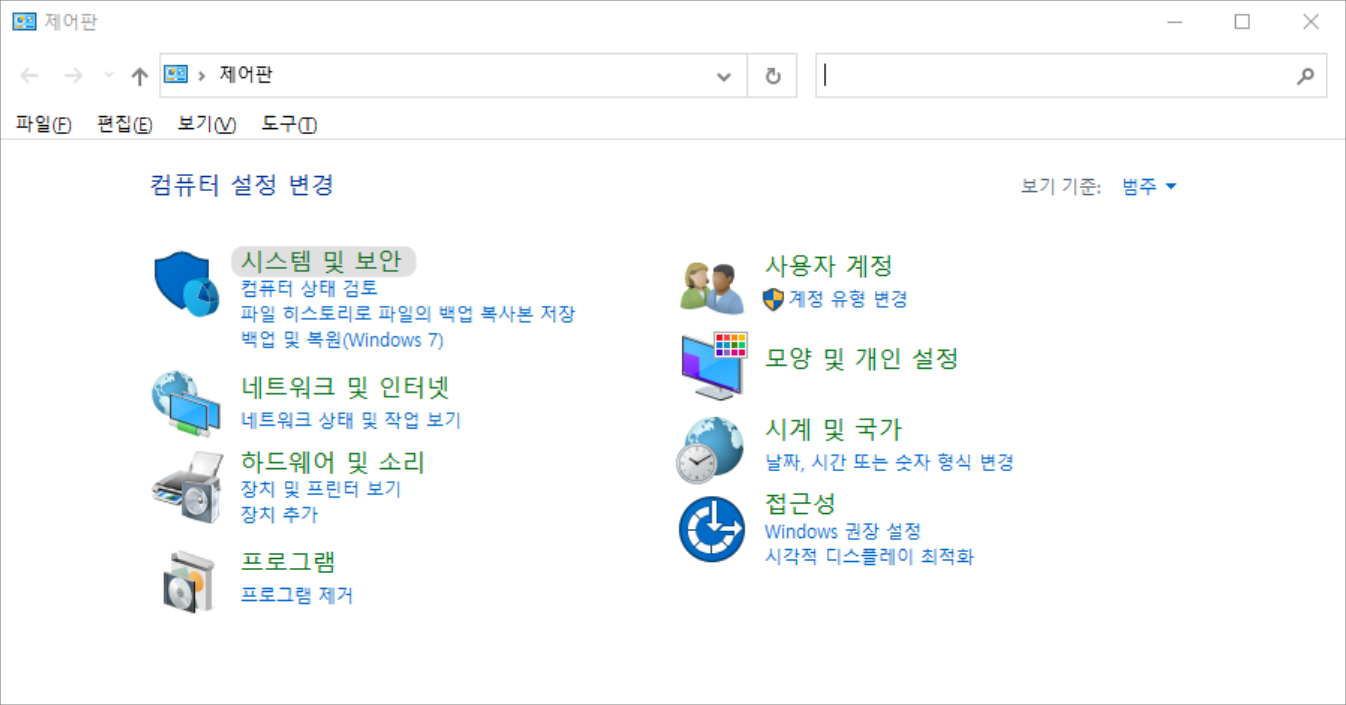Go up one level with up arrow

click(140, 76)
